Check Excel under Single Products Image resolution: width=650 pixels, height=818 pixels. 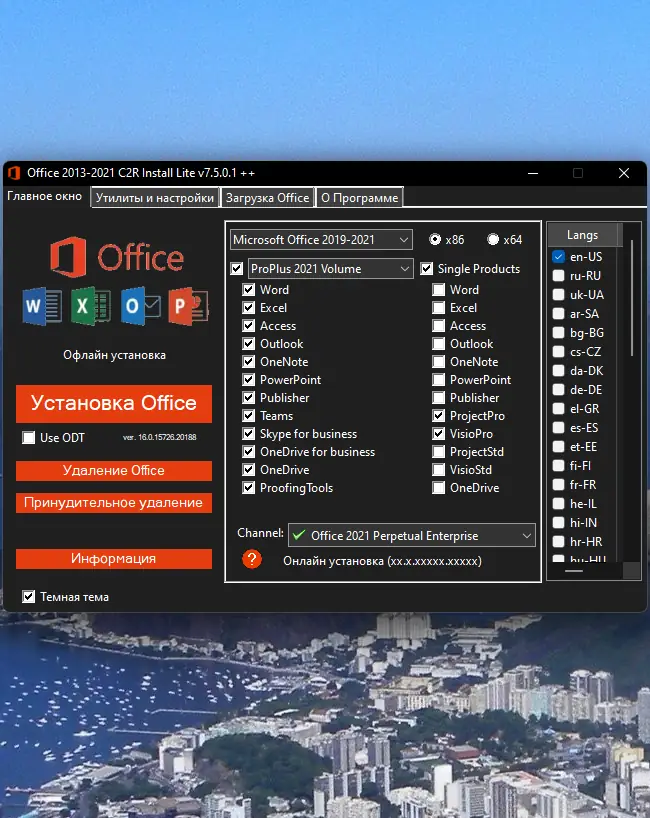pyautogui.click(x=439, y=308)
